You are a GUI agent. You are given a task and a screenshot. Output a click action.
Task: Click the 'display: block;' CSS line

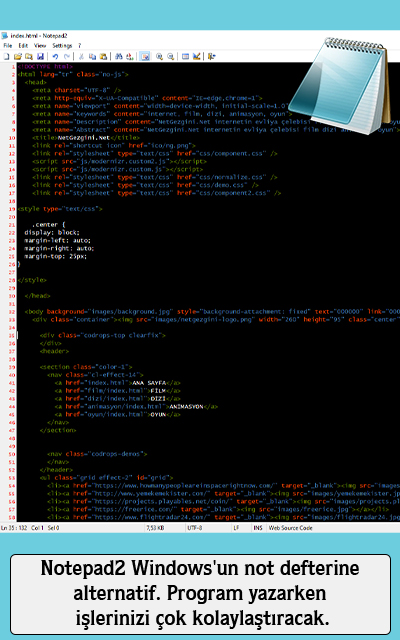[51, 232]
